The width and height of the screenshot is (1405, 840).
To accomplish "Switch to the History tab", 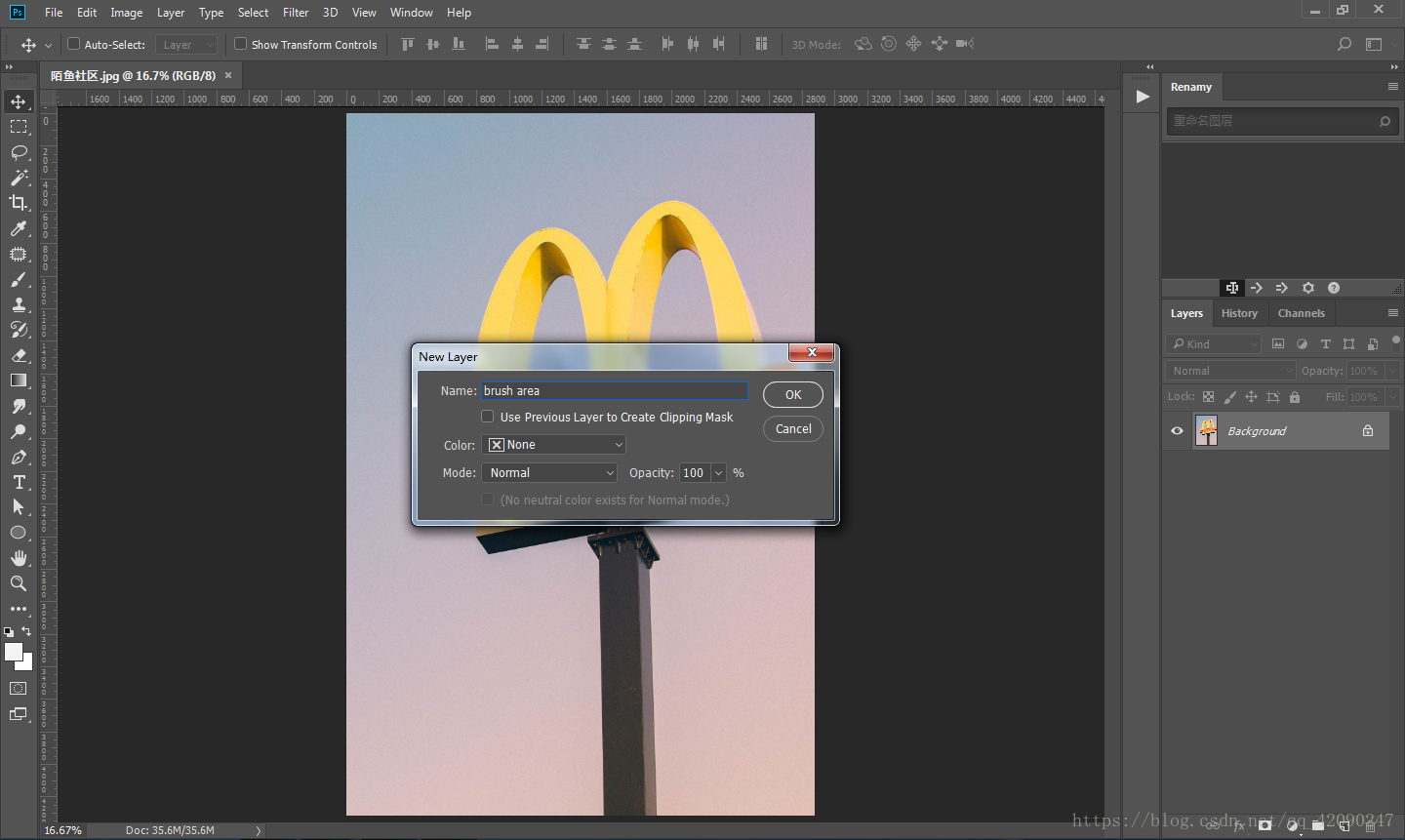I will pyautogui.click(x=1239, y=313).
